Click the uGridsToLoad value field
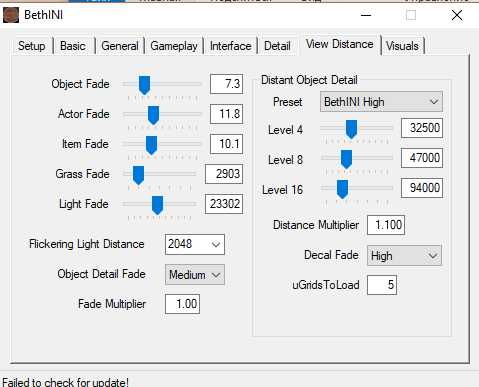Screen dimensions: 479x387 tap(382, 285)
